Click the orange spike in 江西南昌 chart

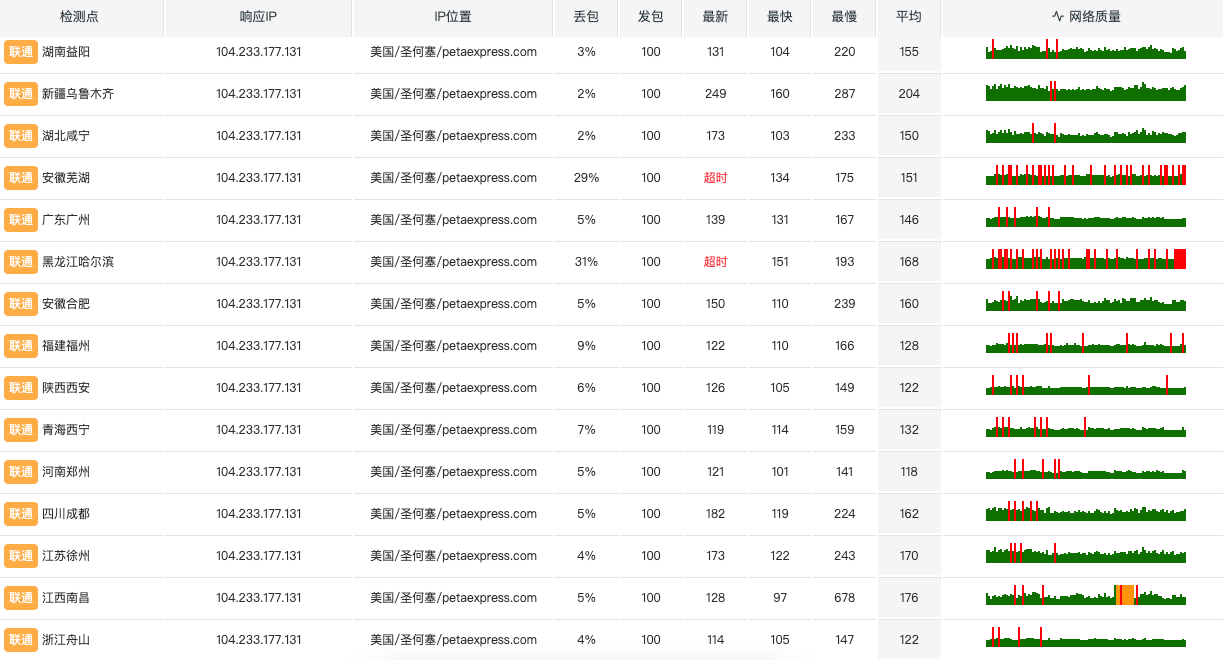coord(1125,595)
